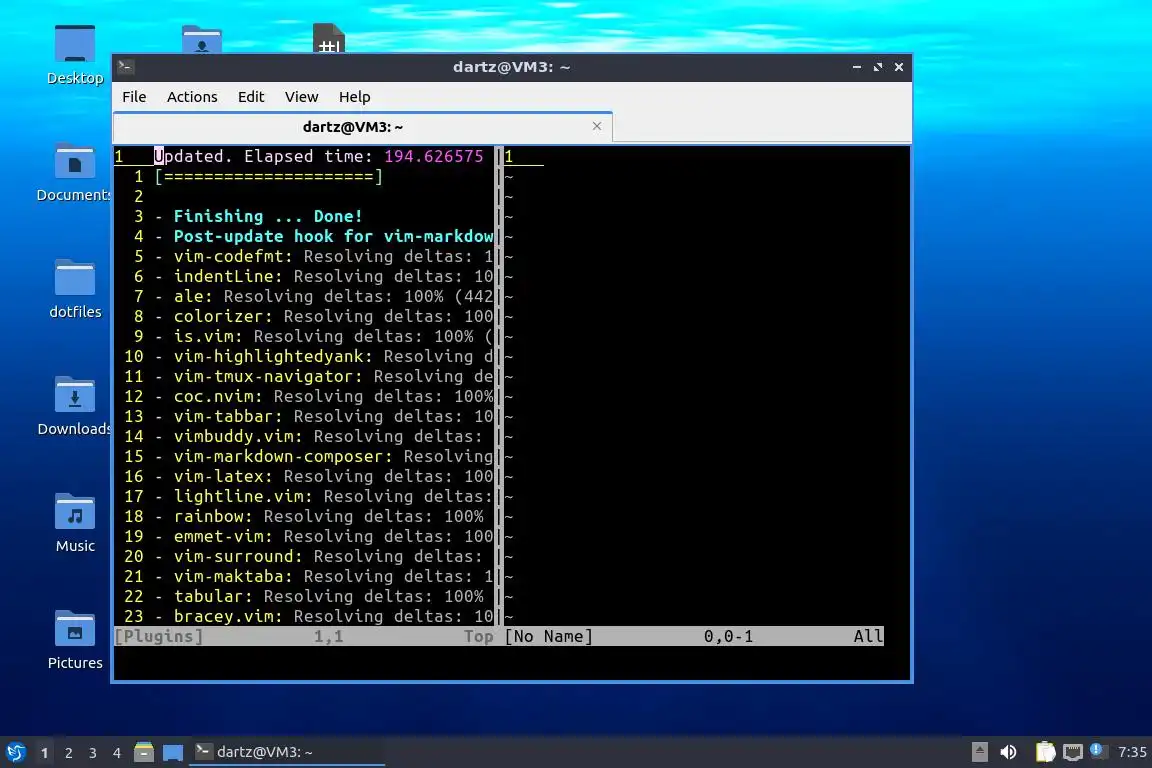Click the bracey.vim plugin line
Viewport: 1152px width, 768px height.
(x=323, y=616)
